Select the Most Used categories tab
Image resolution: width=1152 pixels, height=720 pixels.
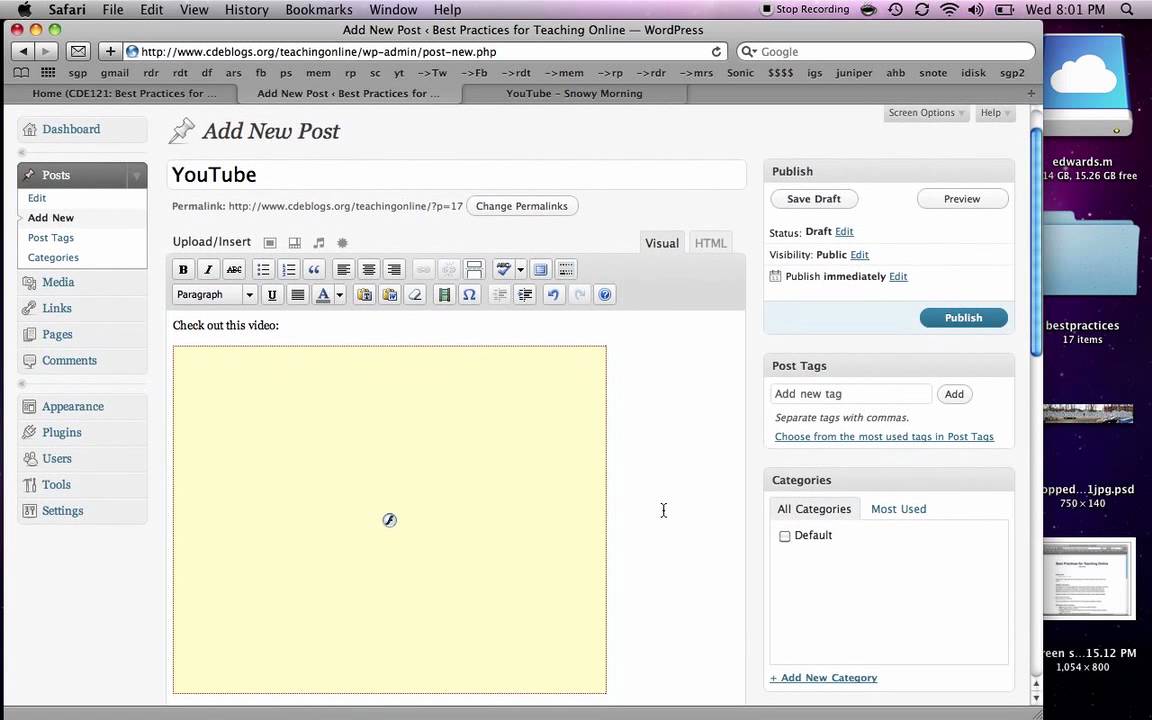899,508
